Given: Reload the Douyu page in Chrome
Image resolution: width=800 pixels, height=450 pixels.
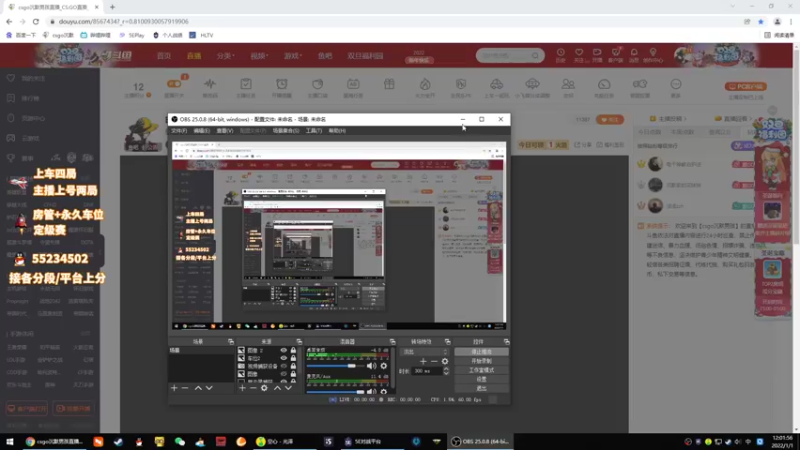Looking at the screenshot, I should click(x=36, y=21).
